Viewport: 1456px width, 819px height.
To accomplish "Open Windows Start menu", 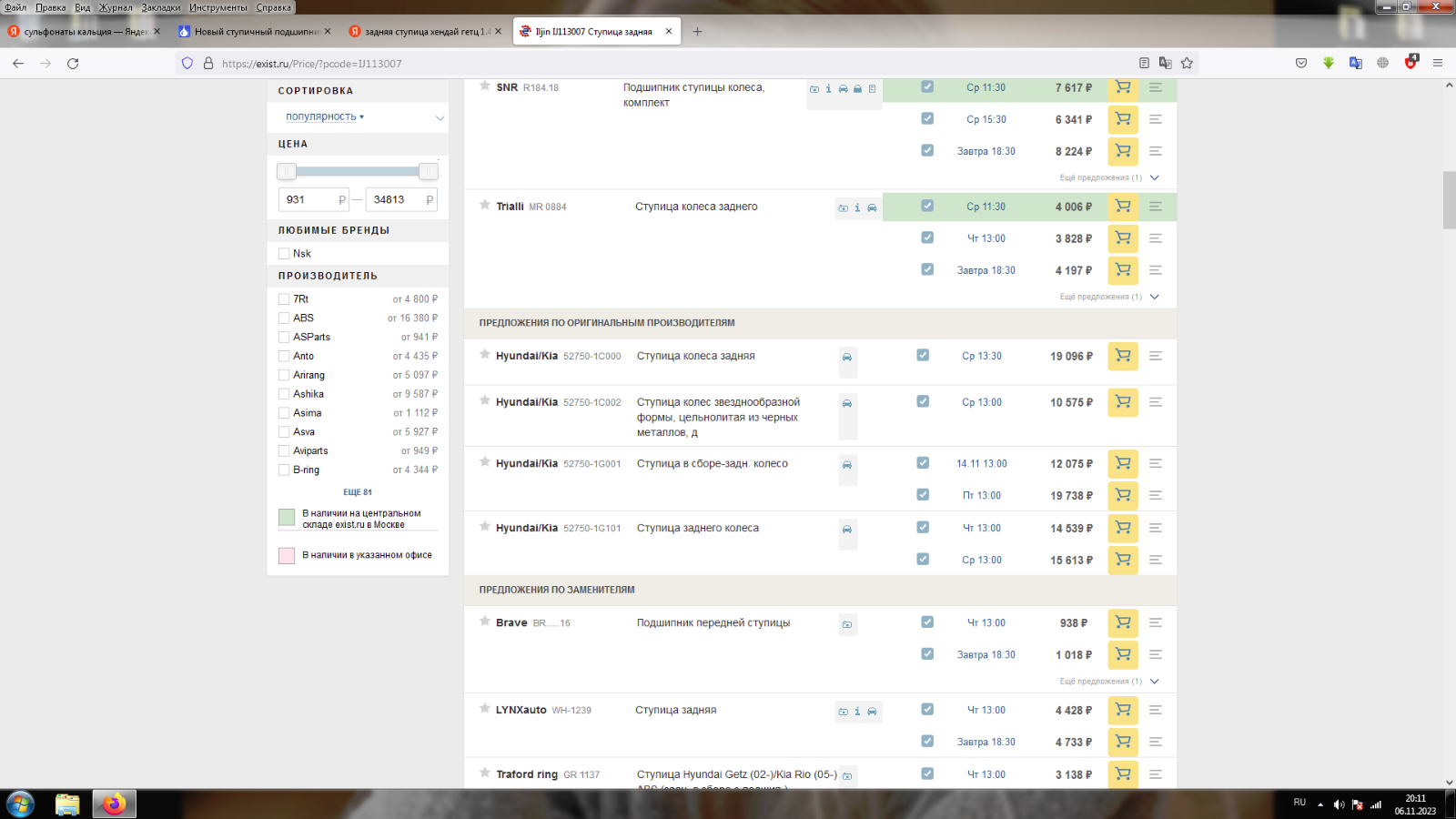I will click(x=20, y=804).
